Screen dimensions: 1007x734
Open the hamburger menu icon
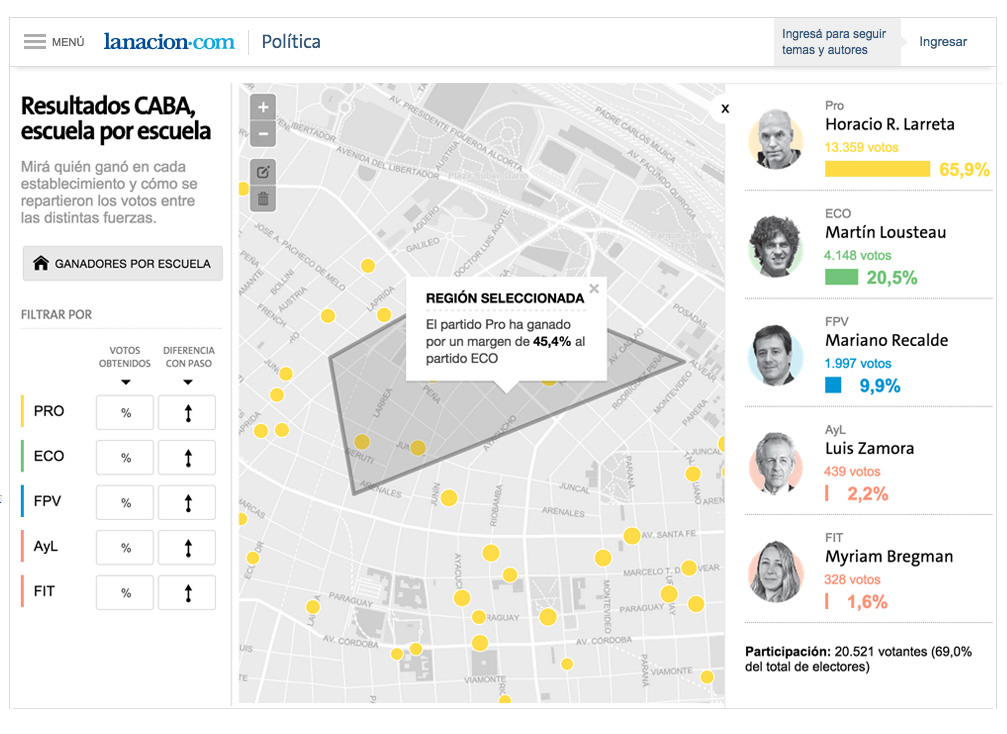point(35,42)
